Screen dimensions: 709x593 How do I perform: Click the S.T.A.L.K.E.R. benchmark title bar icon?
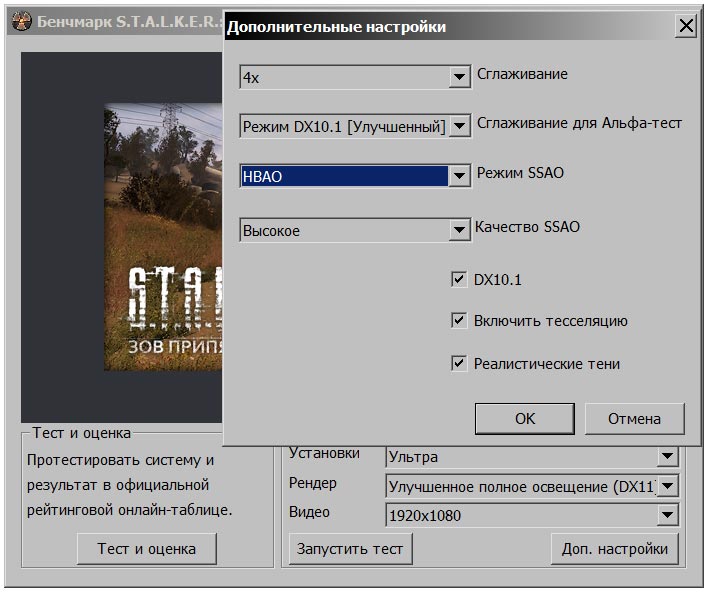click(18, 22)
